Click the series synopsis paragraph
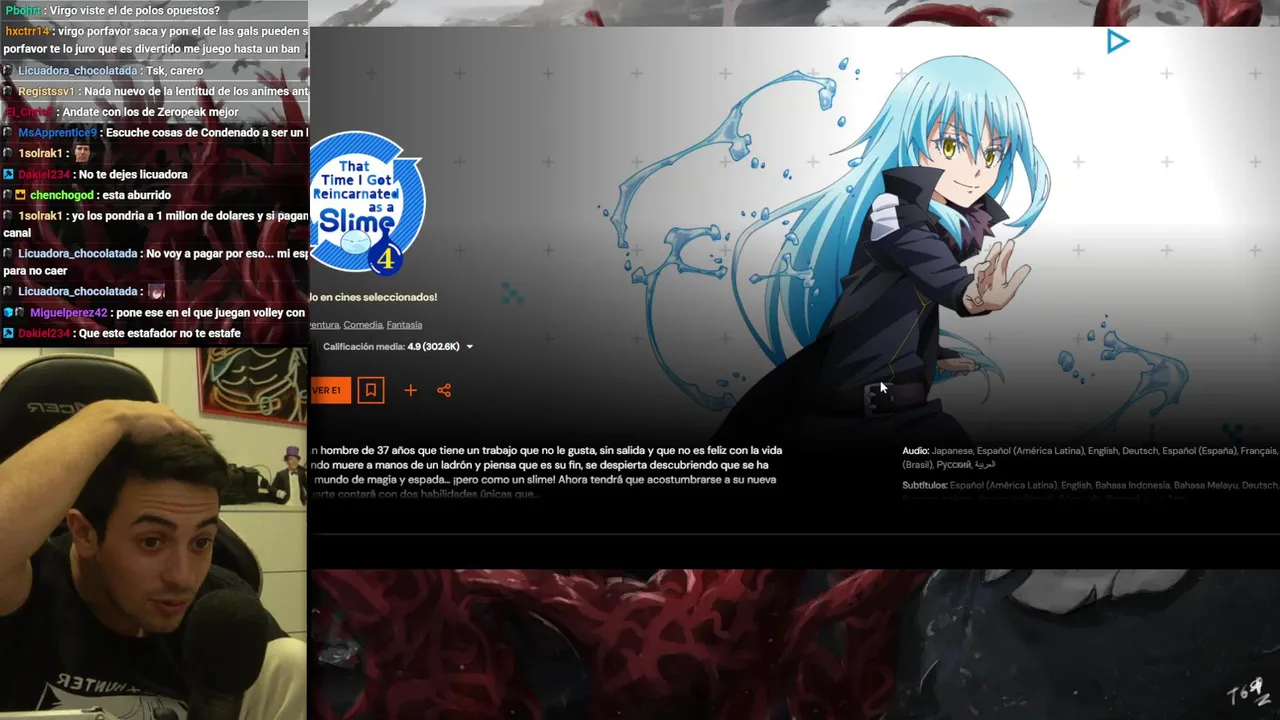Screen dimensions: 1280x720 [546, 472]
